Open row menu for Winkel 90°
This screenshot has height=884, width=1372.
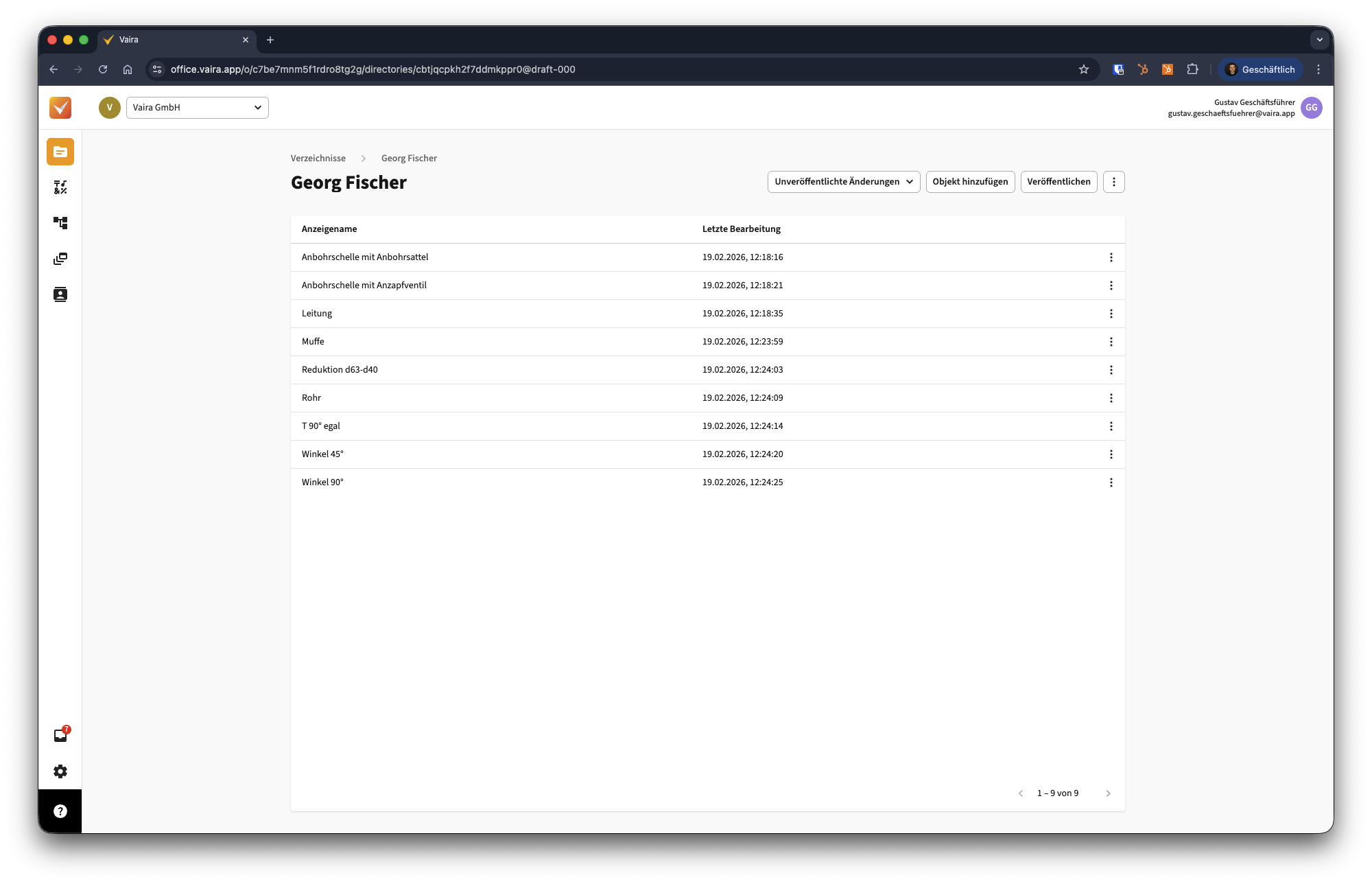pos(1111,482)
